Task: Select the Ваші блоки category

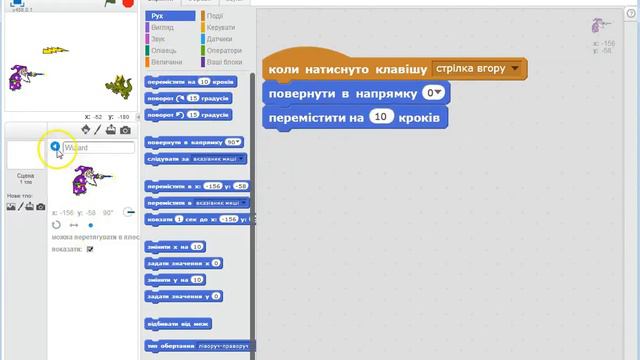Action: coord(223,62)
